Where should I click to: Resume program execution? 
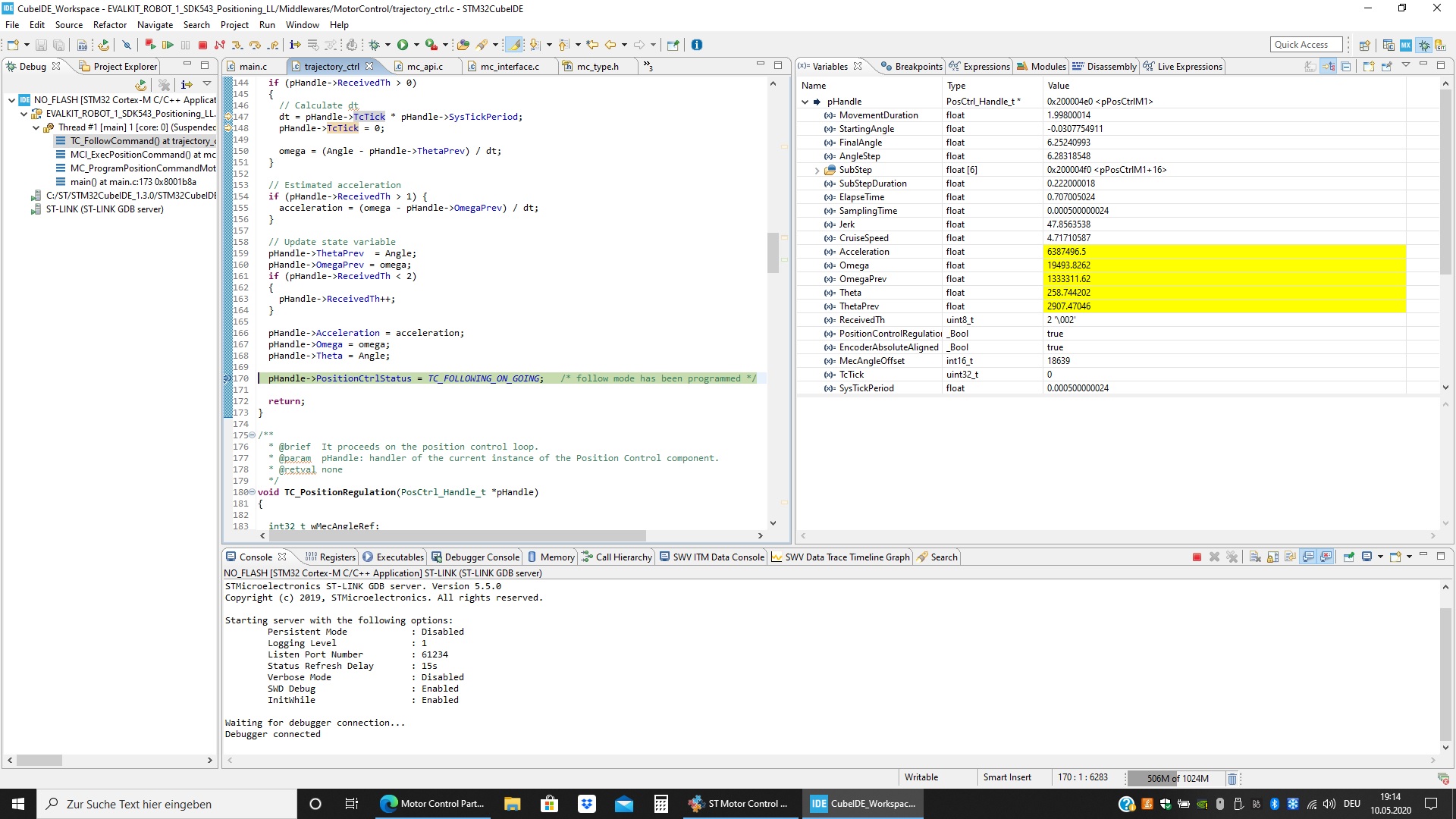point(168,45)
